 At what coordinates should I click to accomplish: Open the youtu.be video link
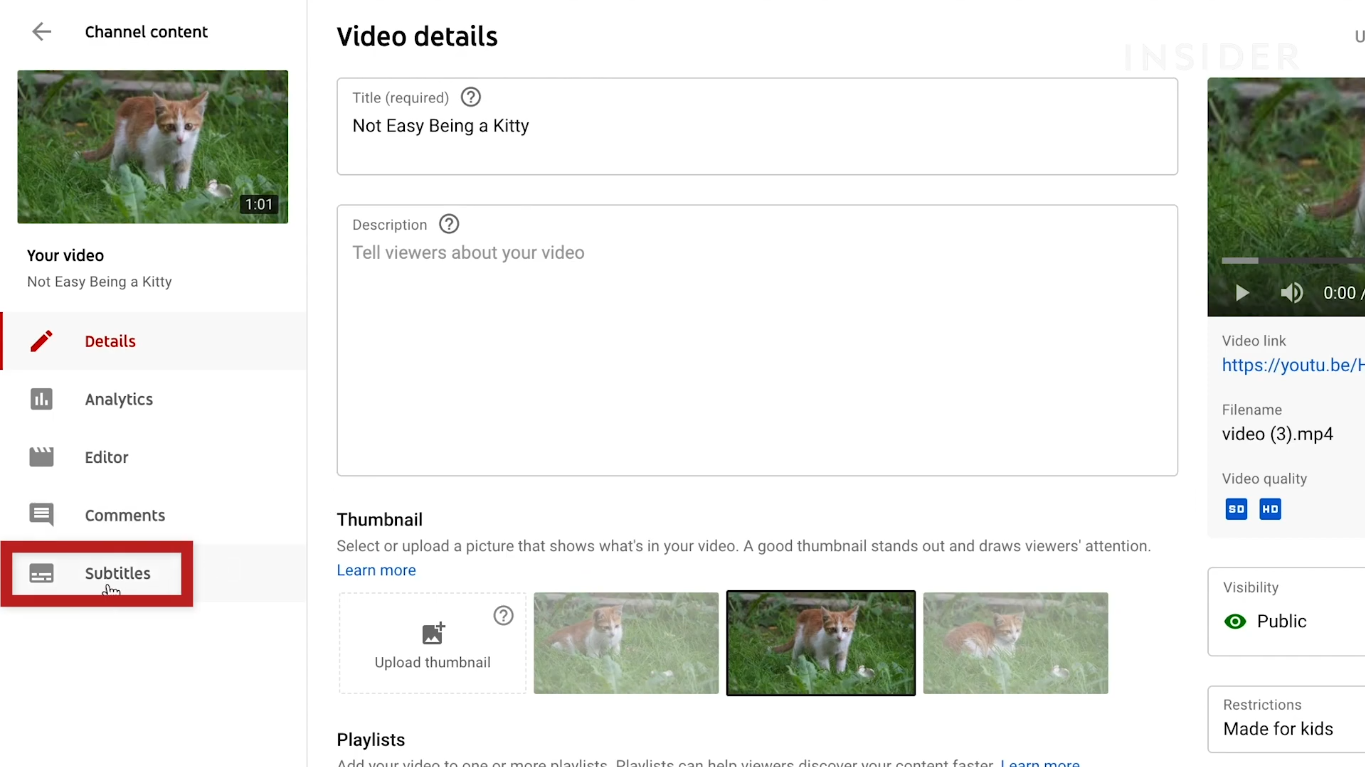point(1292,365)
